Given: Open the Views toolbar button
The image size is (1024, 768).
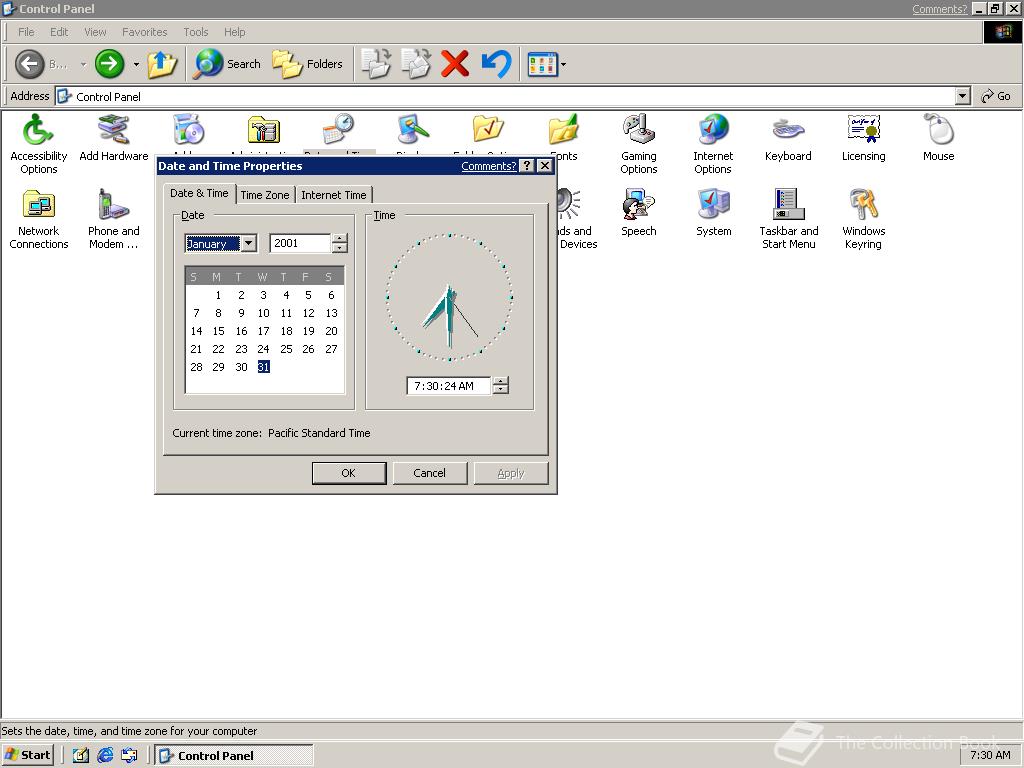Looking at the screenshot, I should [x=543, y=64].
